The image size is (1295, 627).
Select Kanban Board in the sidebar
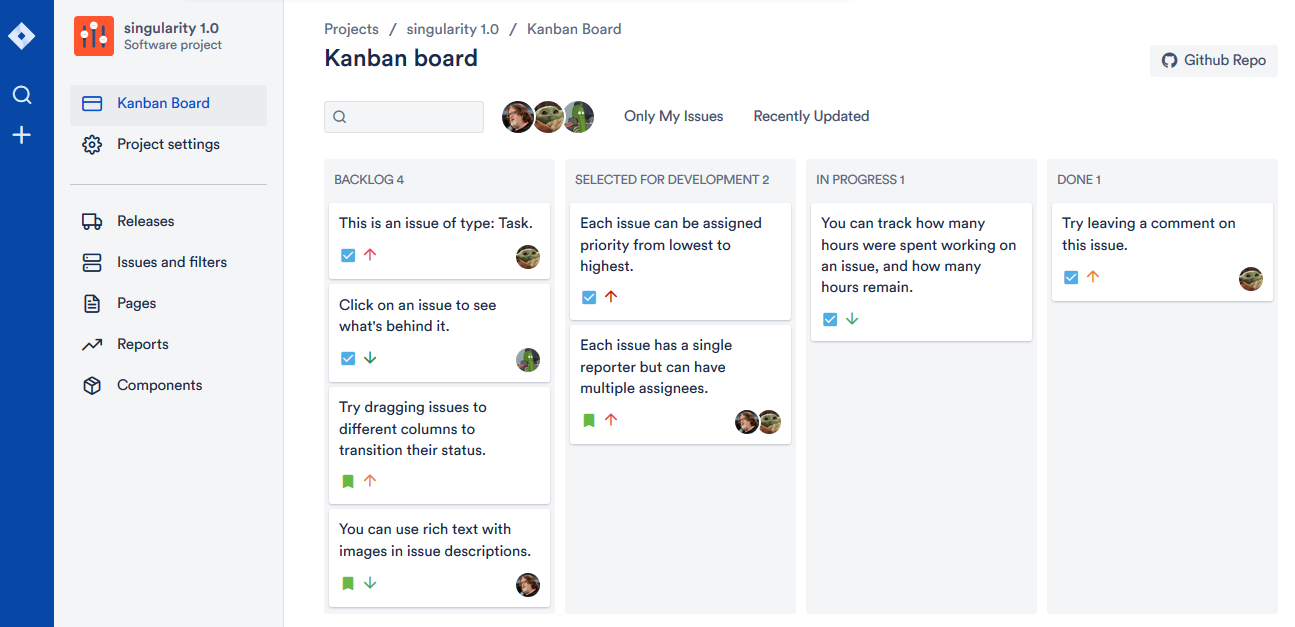point(163,103)
